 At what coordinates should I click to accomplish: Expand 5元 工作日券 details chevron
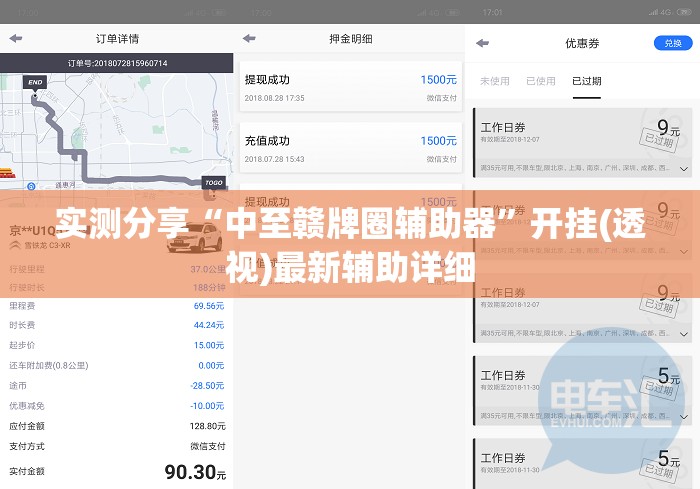click(x=683, y=417)
